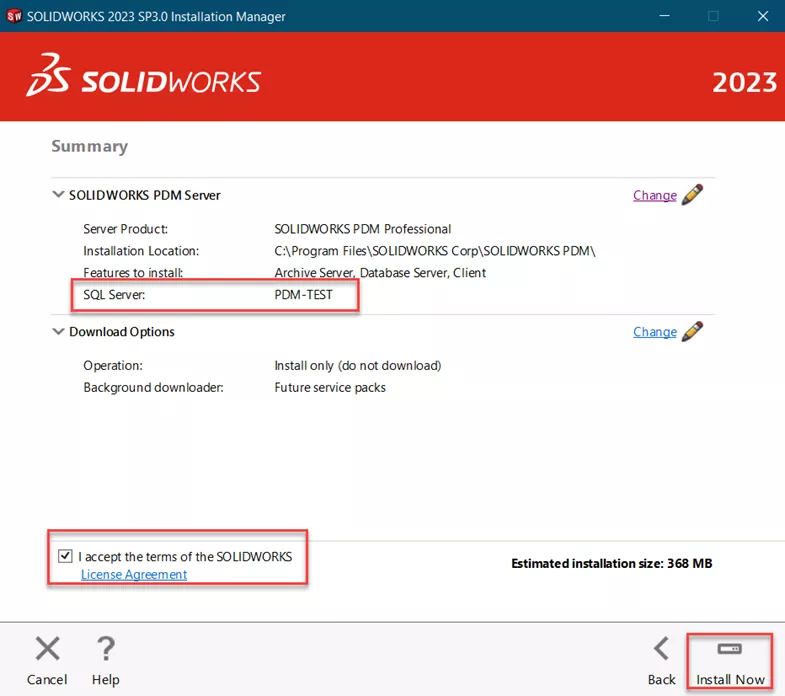The width and height of the screenshot is (785, 696).
Task: Collapse the Download Options section
Action: click(x=58, y=331)
